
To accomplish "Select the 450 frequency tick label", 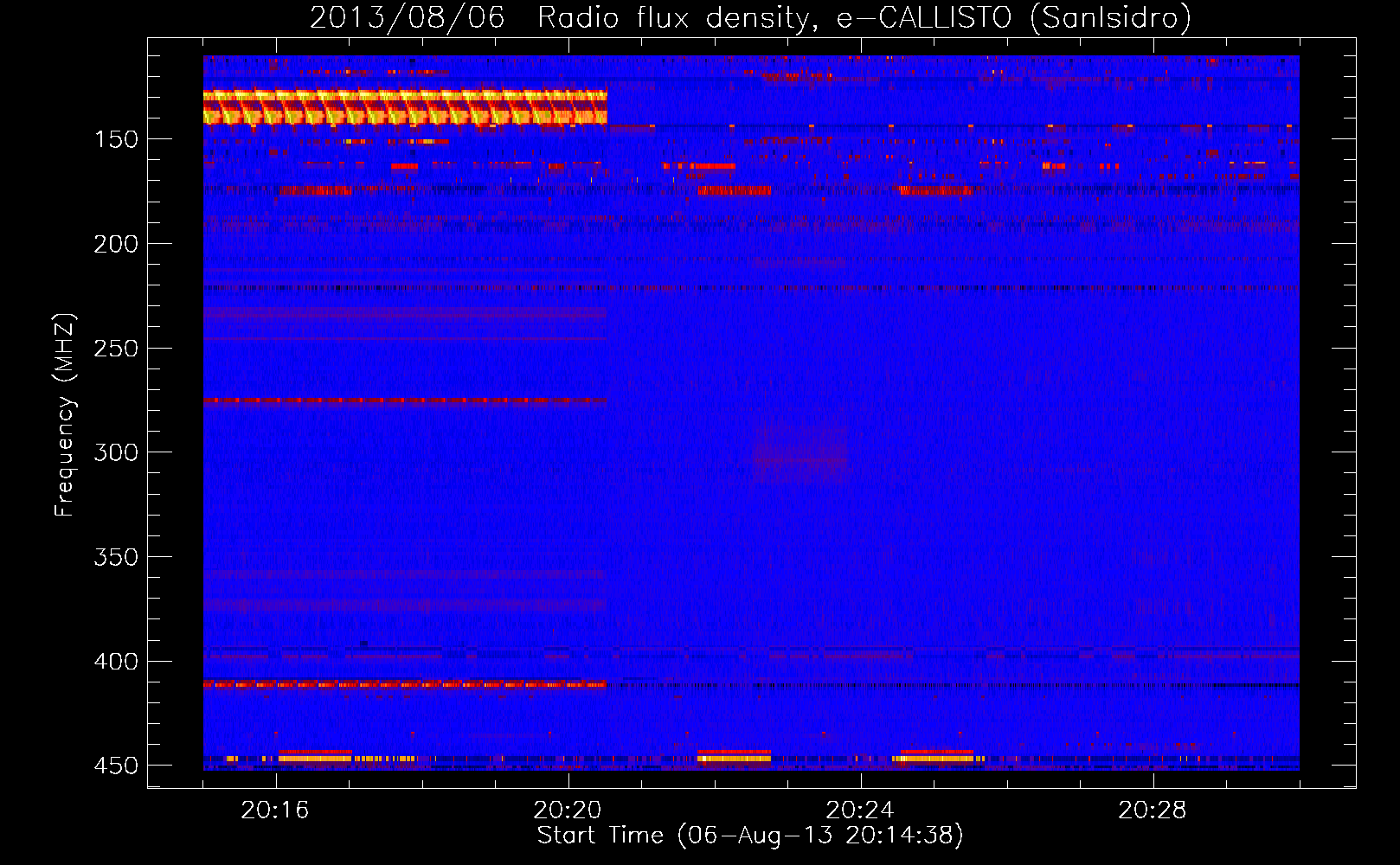I will click(x=116, y=766).
